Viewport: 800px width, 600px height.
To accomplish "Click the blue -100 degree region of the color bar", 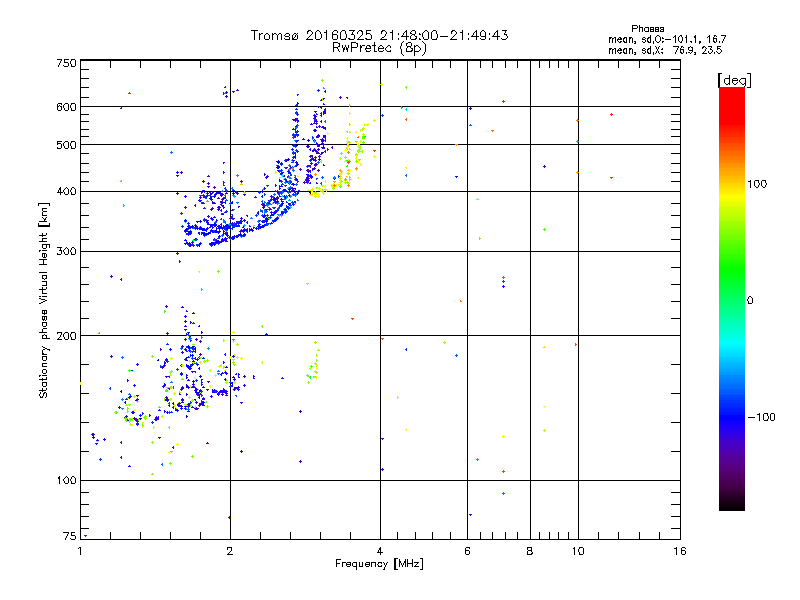I will click(x=732, y=417).
